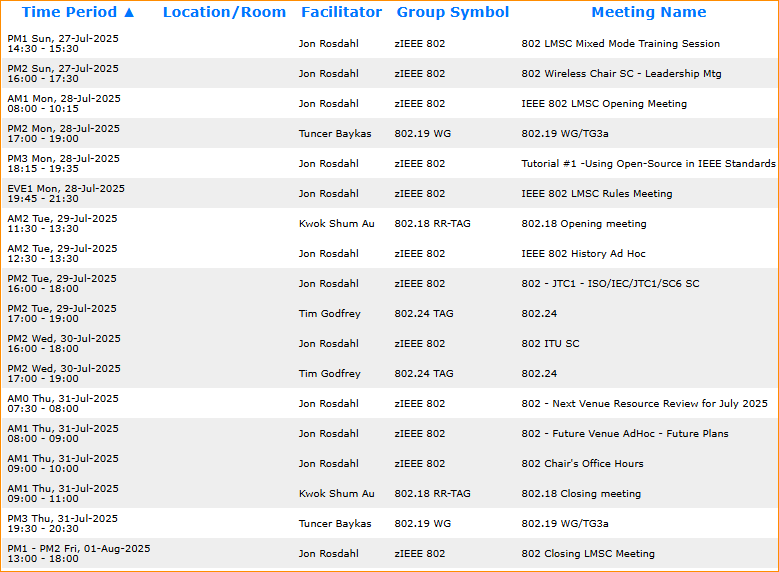Select 'AM1 Thu, 31-Jul-2025 09:00 - 10:00'

pyautogui.click(x=63, y=463)
